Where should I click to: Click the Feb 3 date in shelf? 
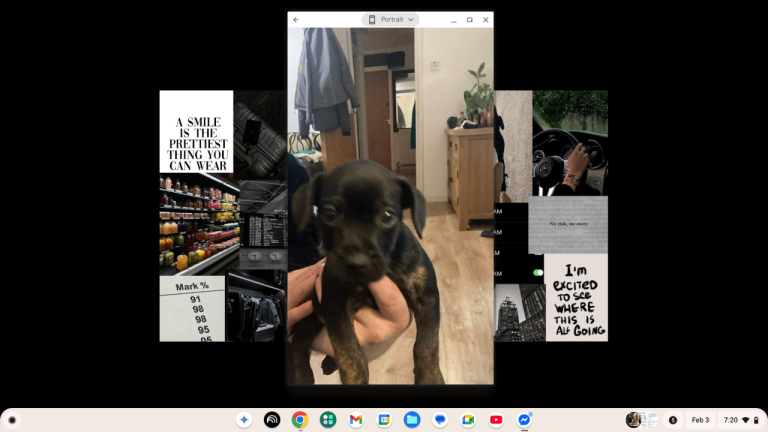coord(700,420)
